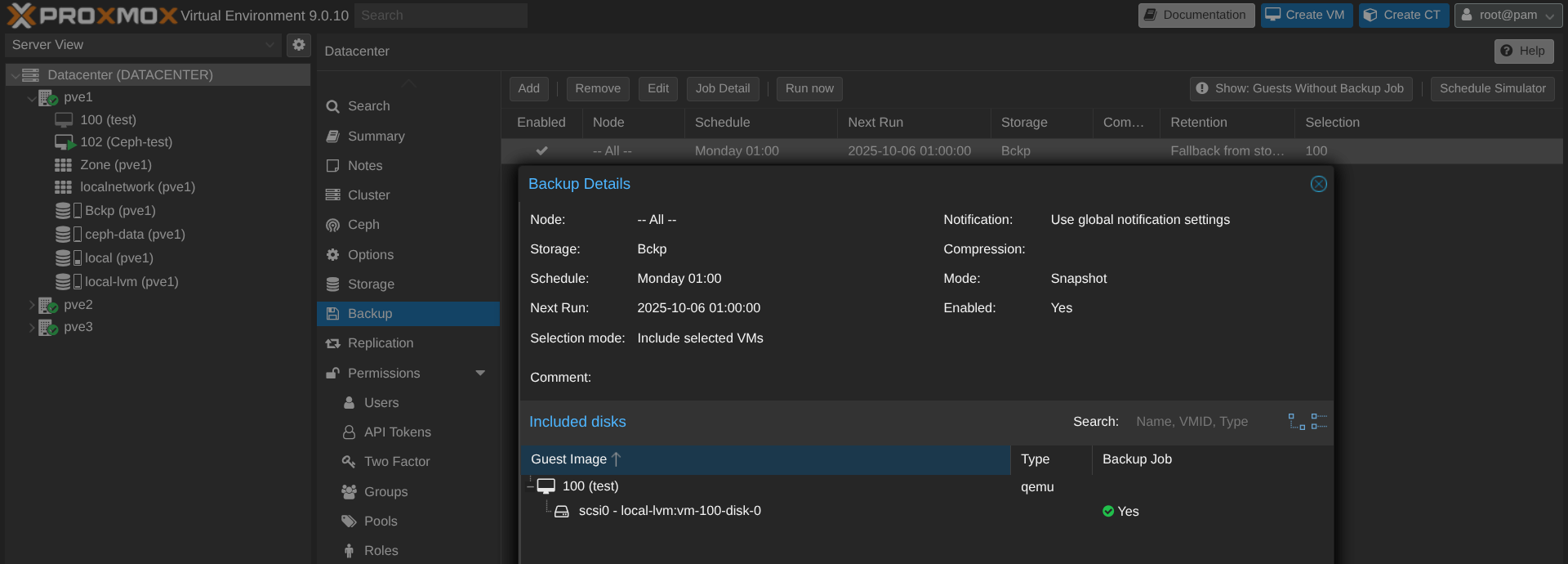Go to the Storage section
This screenshot has width=1568, height=564.
[x=371, y=284]
